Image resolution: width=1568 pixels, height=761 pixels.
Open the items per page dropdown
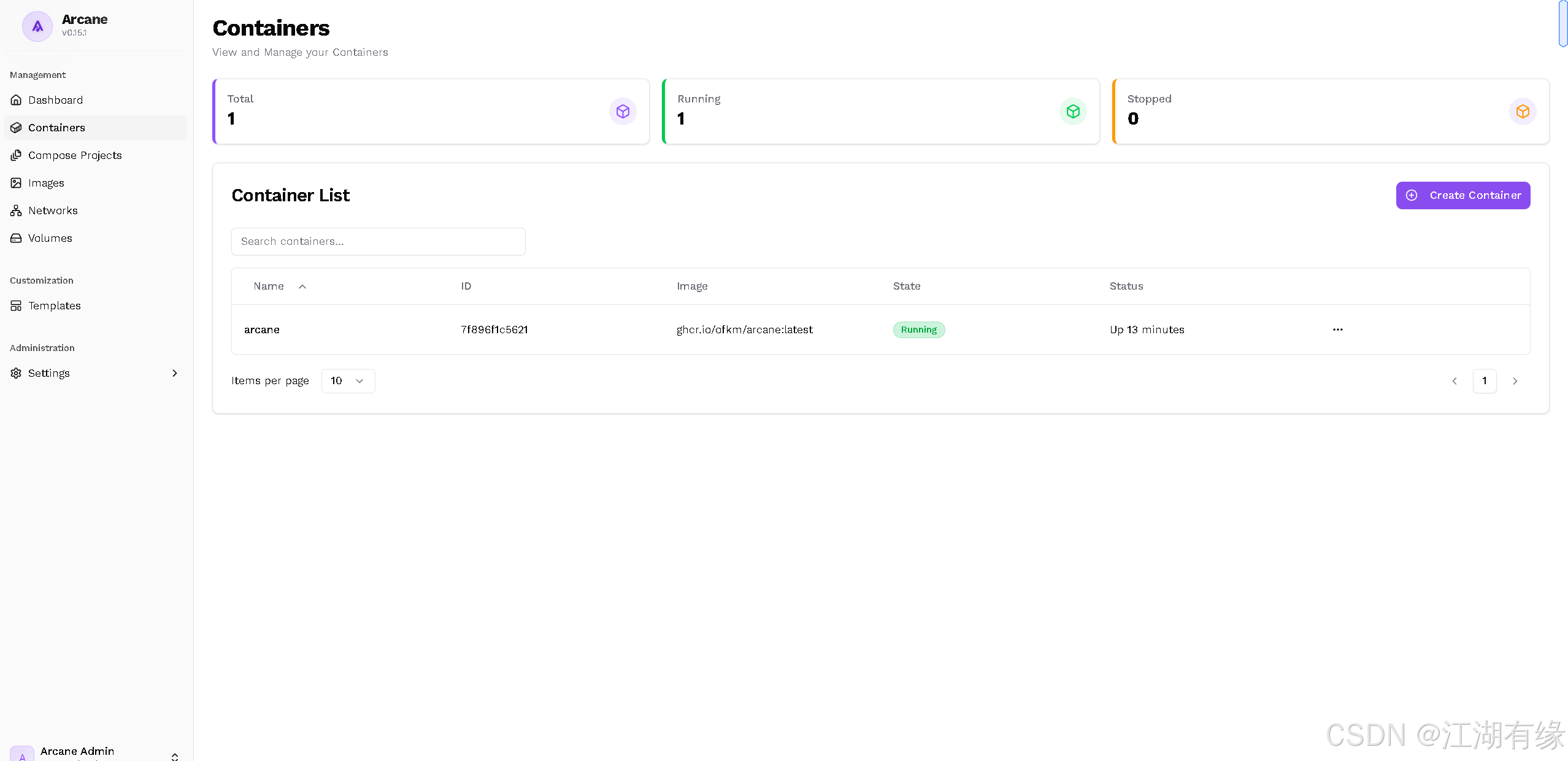348,381
